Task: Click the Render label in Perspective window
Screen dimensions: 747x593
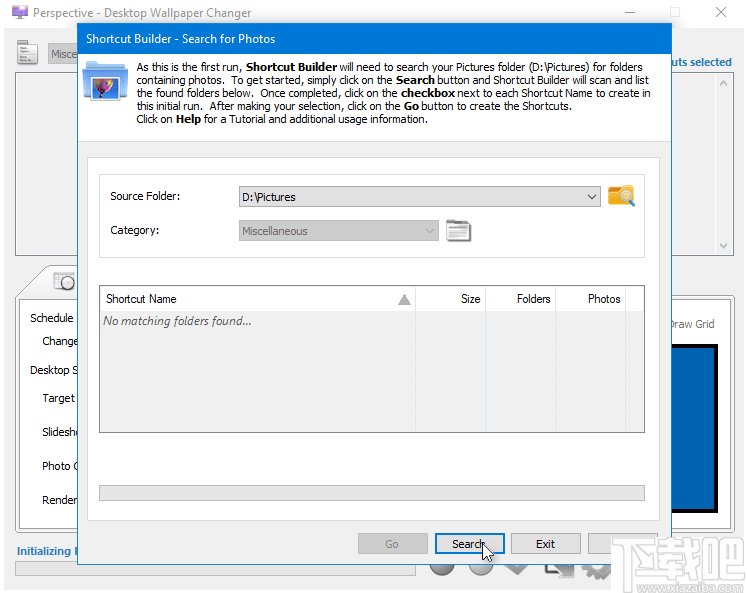Action: point(60,500)
